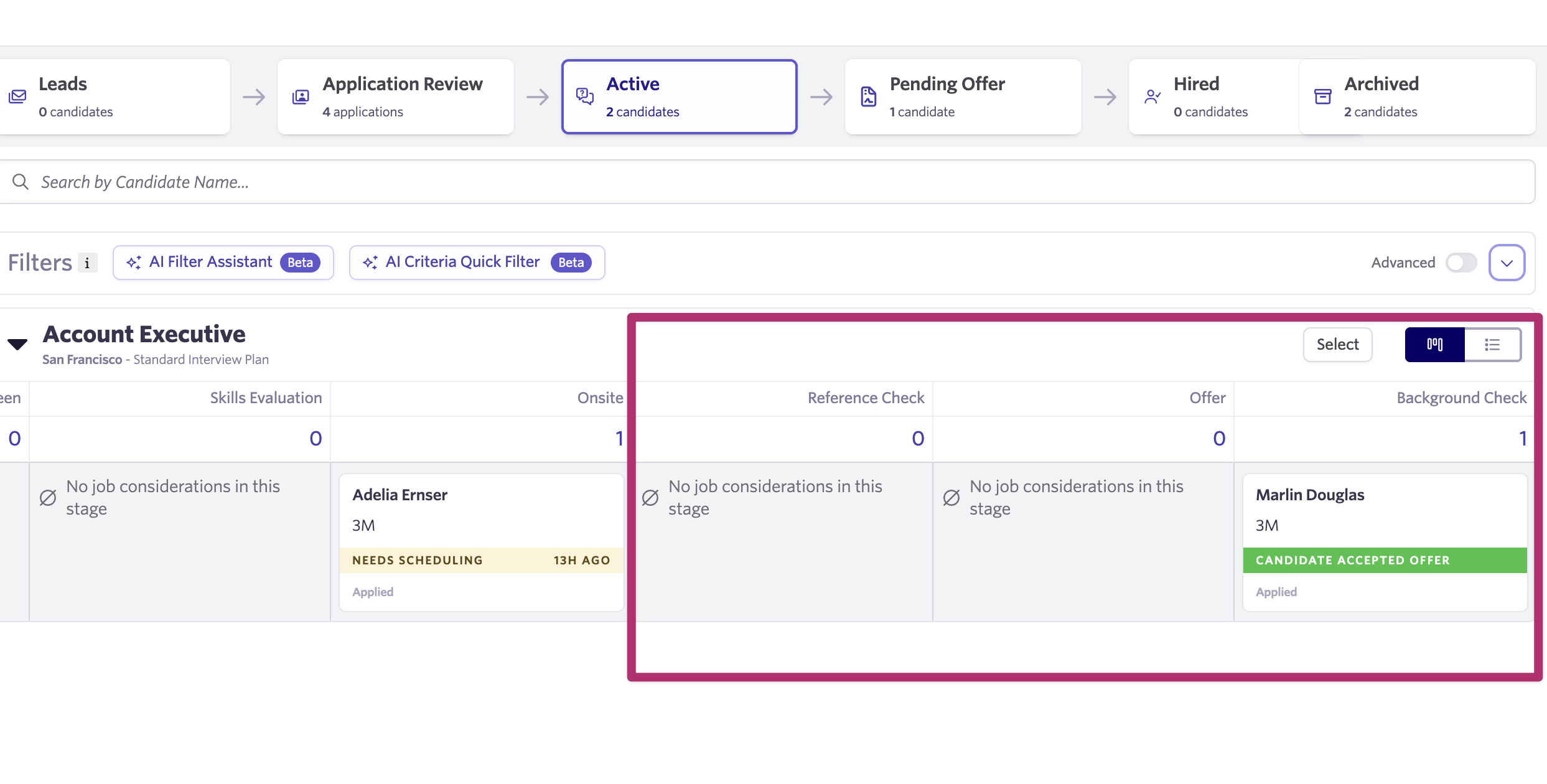Open the Pending Offer stage tab
The image size is (1547, 784).
(x=962, y=96)
